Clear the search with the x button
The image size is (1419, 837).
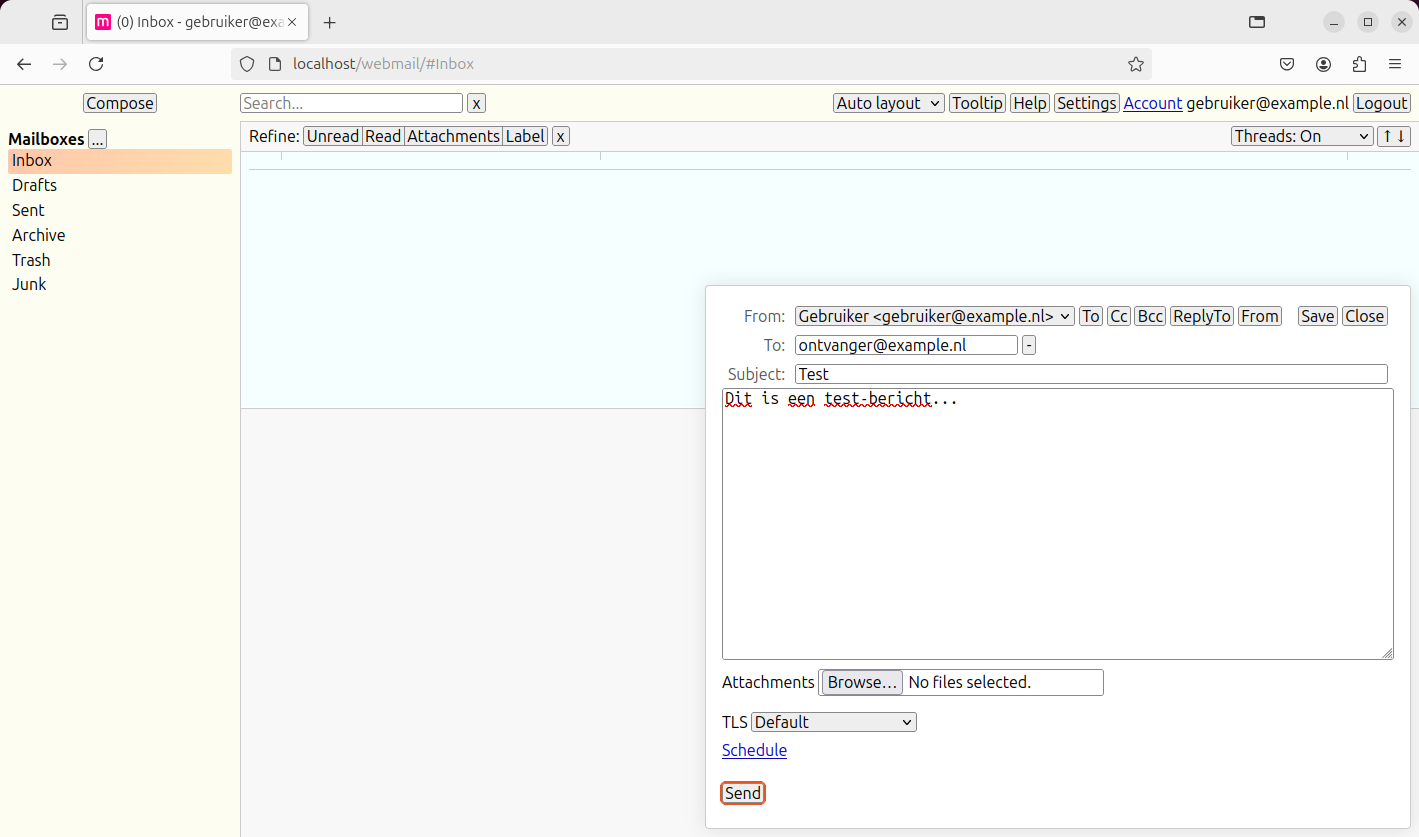point(477,103)
